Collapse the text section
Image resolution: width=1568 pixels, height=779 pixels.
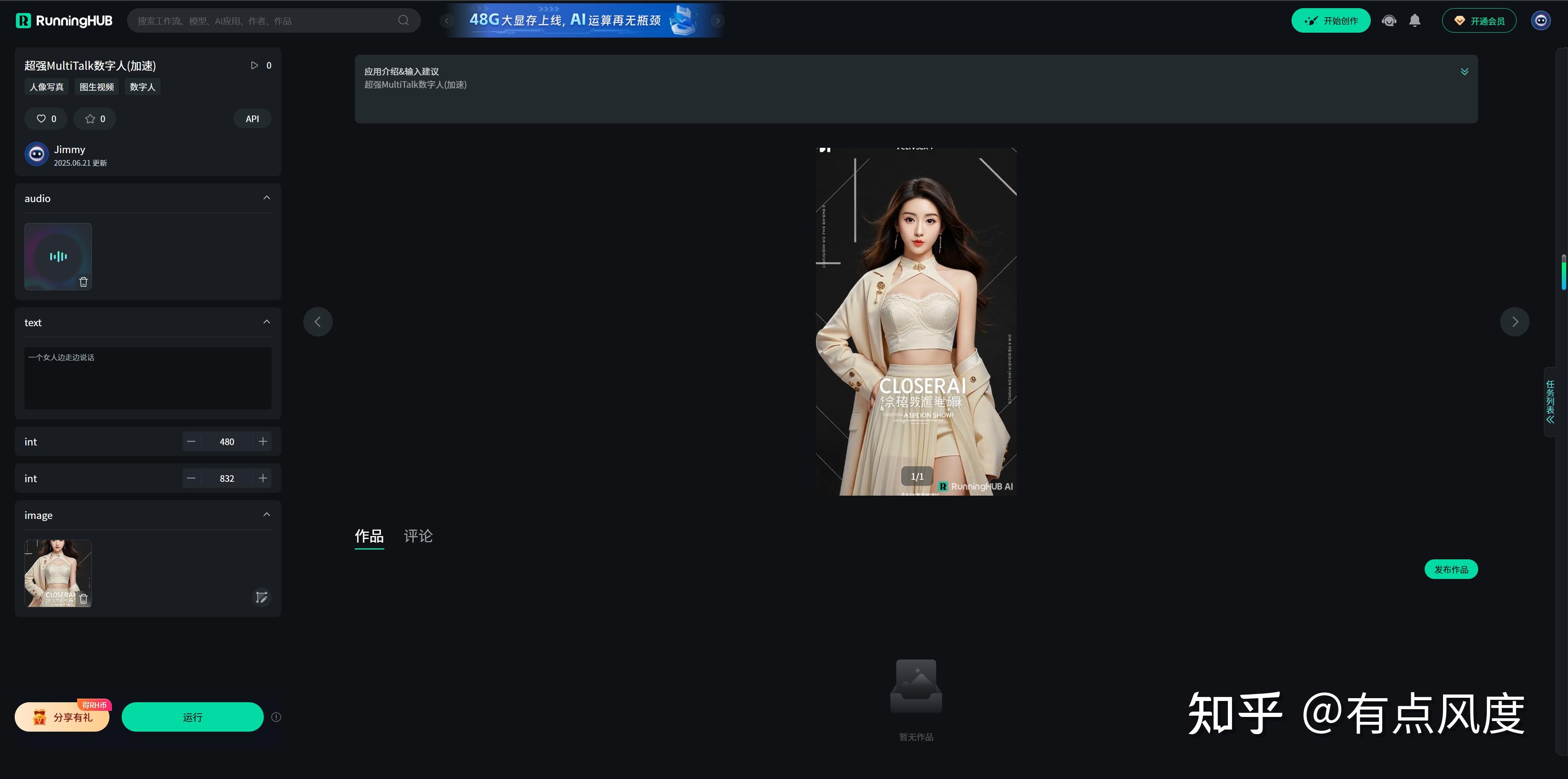coord(267,322)
